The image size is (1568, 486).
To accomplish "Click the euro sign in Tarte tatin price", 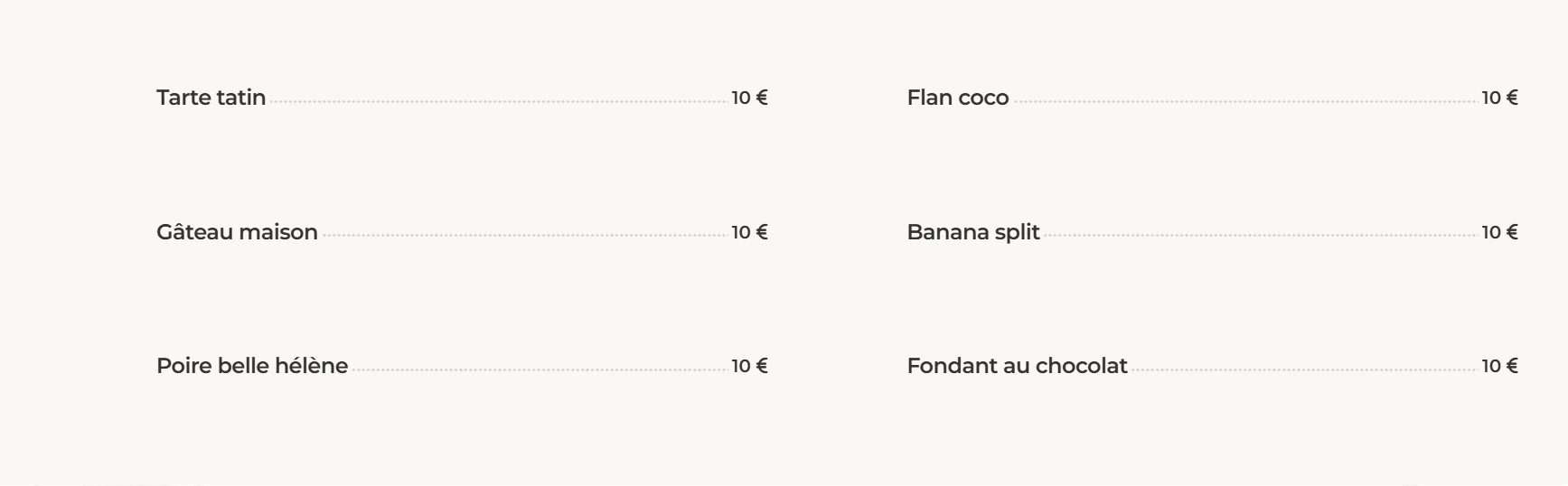I will coord(762,98).
